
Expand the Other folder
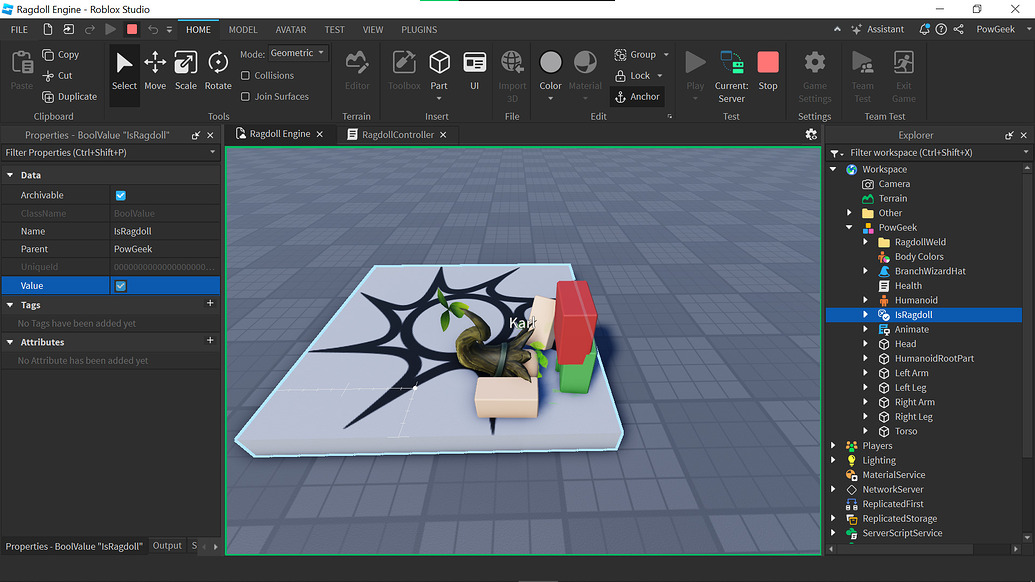pyautogui.click(x=850, y=212)
